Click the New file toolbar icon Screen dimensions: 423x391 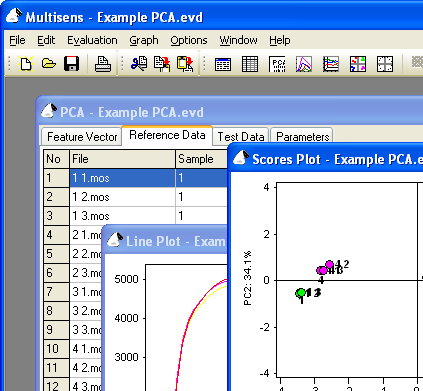26,64
